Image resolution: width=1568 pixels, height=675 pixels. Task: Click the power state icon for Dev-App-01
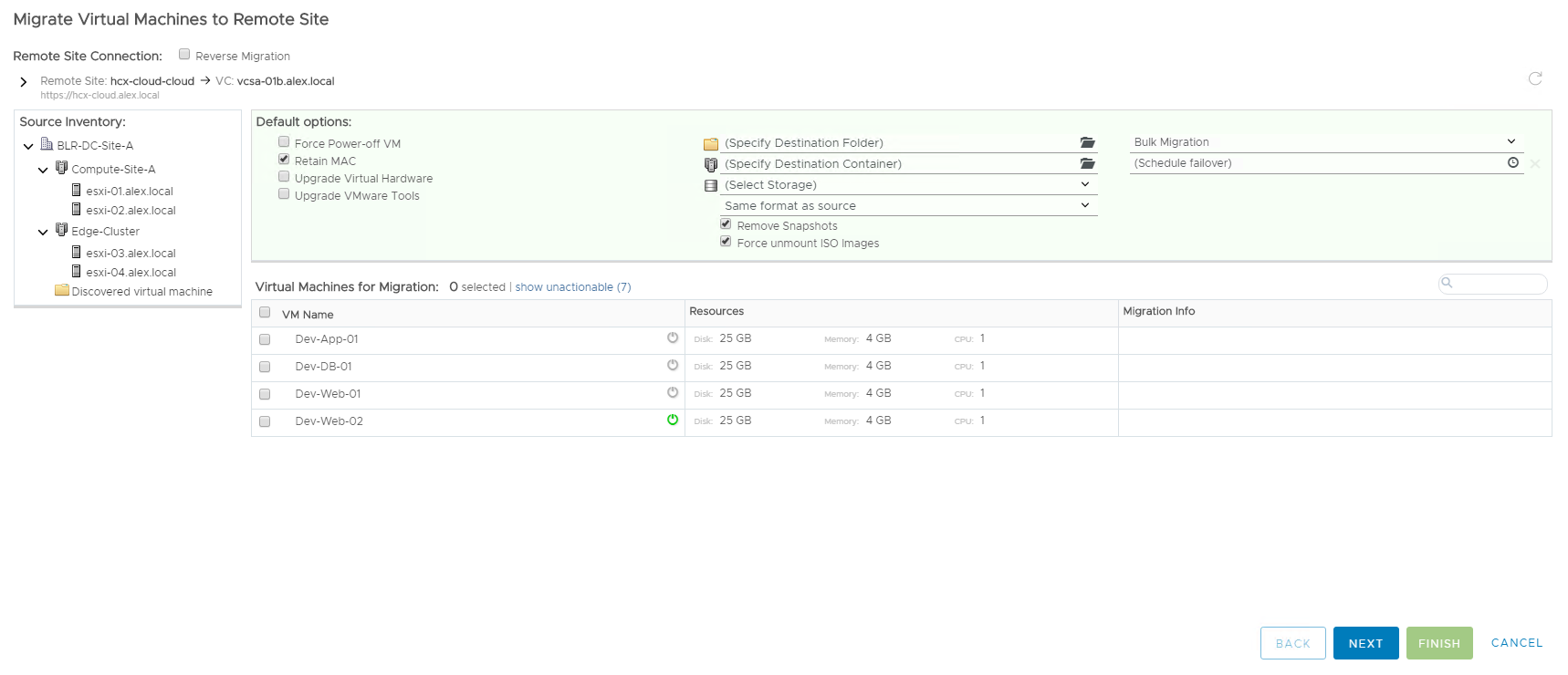click(x=673, y=338)
